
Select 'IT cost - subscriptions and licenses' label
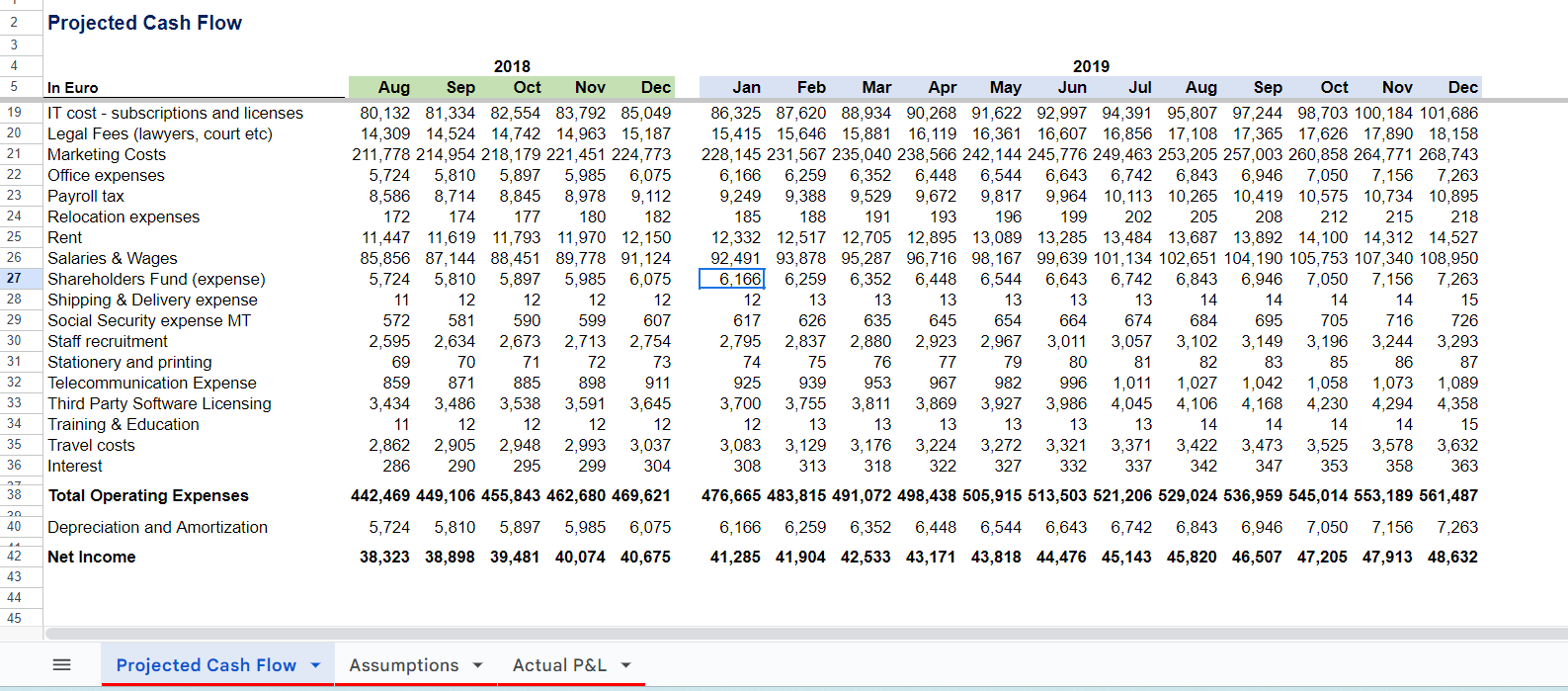coord(175,113)
